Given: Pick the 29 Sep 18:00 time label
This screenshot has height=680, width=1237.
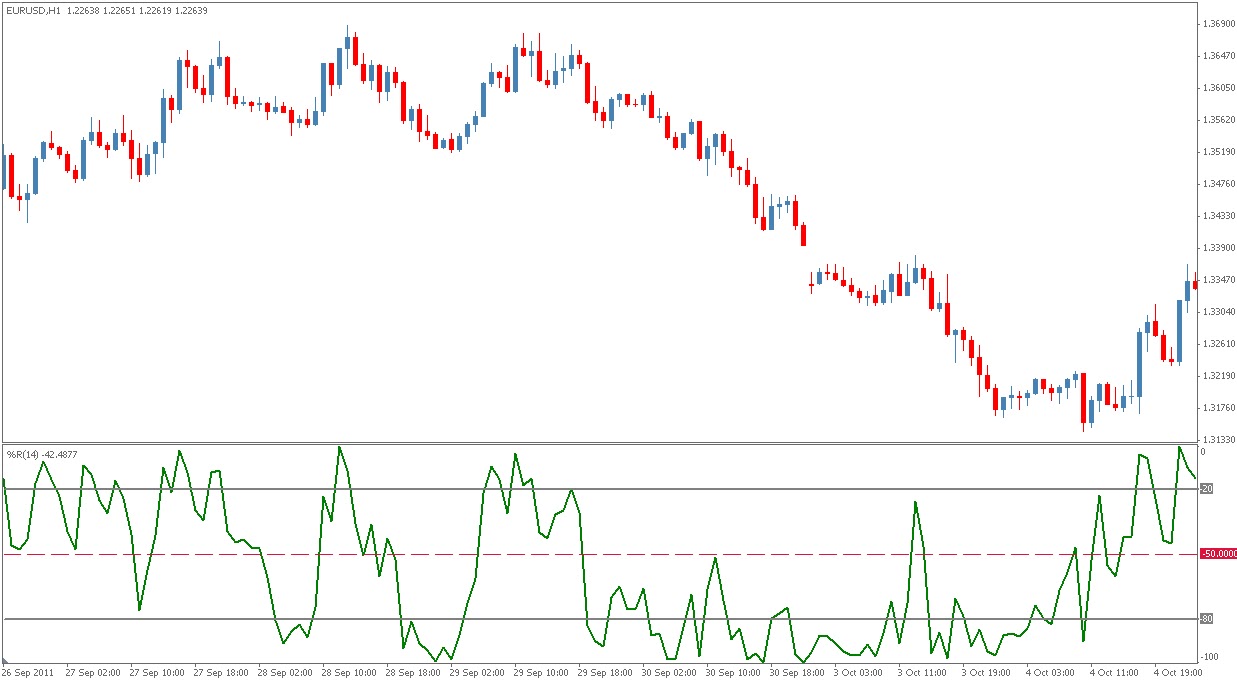Looking at the screenshot, I should (x=605, y=672).
